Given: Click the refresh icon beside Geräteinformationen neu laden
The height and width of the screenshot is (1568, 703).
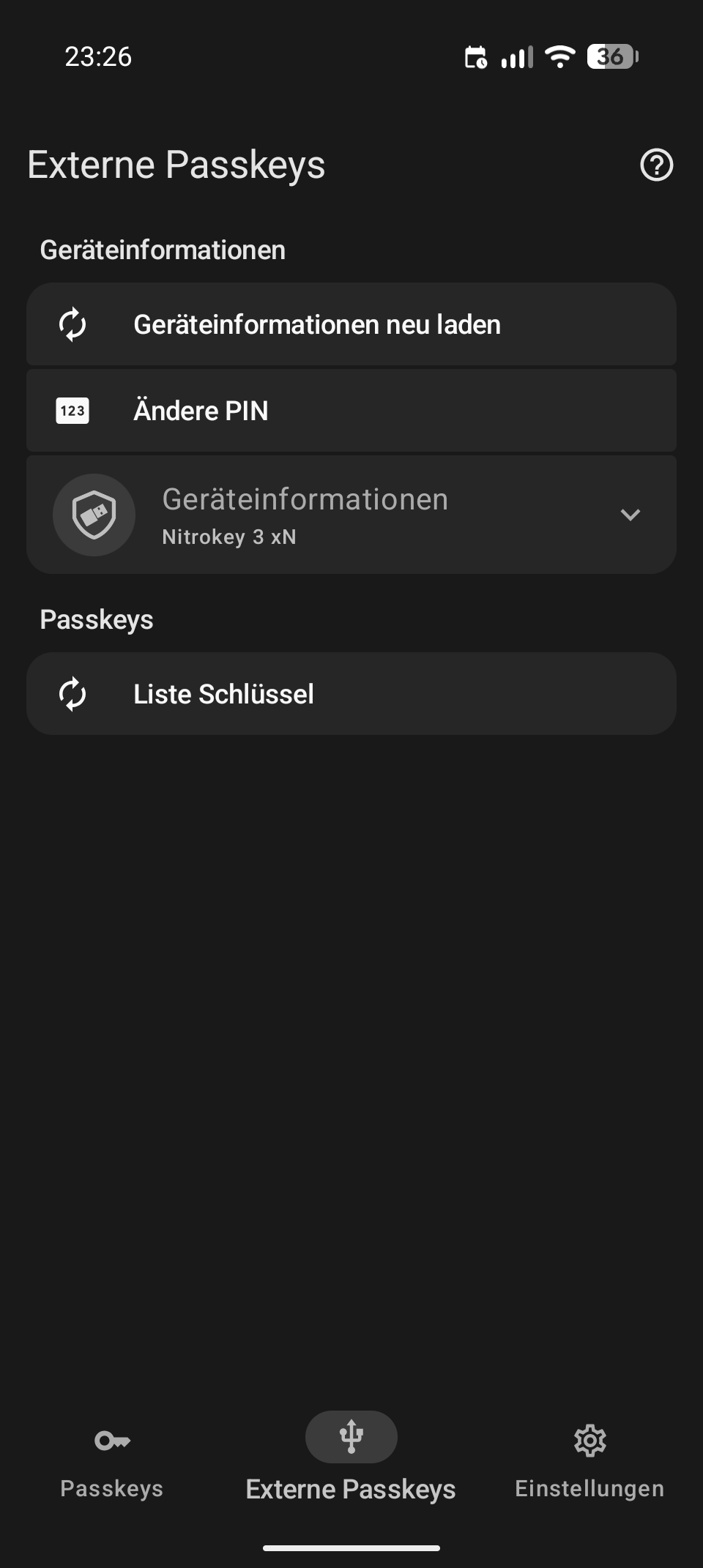Looking at the screenshot, I should tap(72, 324).
